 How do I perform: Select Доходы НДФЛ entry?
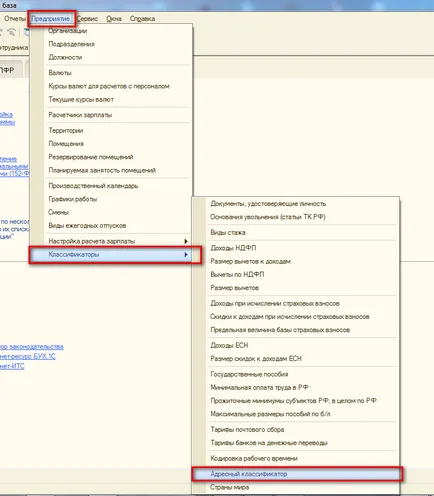point(233,248)
